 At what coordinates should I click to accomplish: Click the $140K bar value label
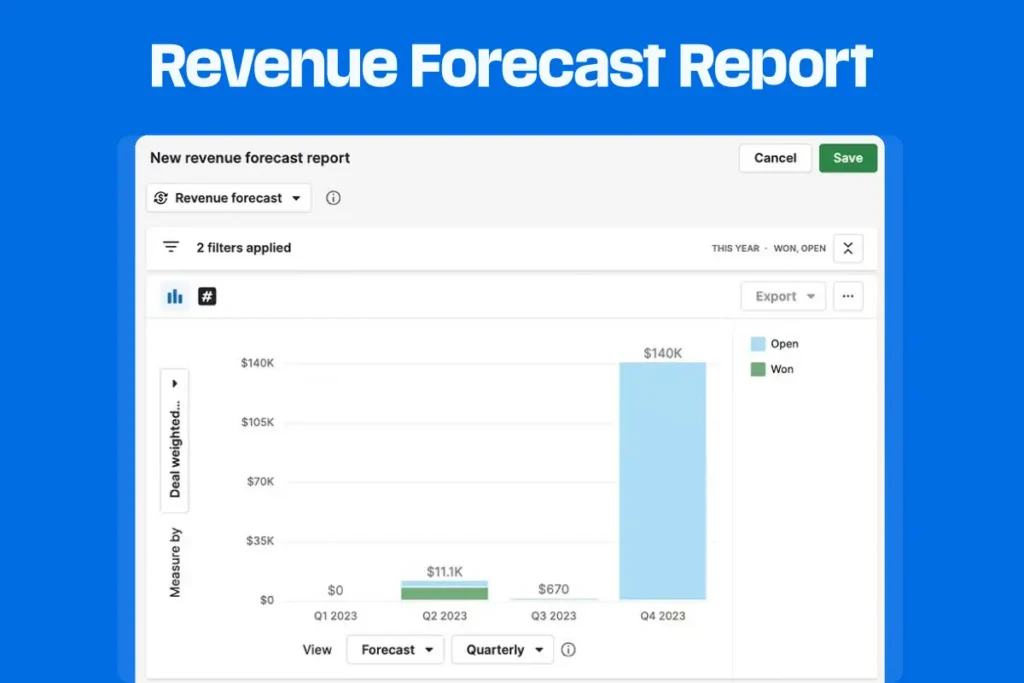click(662, 353)
